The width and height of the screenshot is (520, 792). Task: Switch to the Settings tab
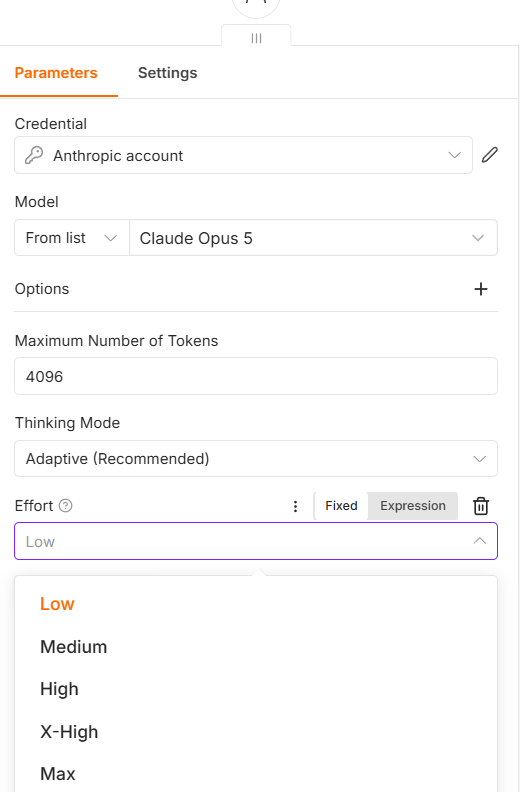click(x=167, y=73)
